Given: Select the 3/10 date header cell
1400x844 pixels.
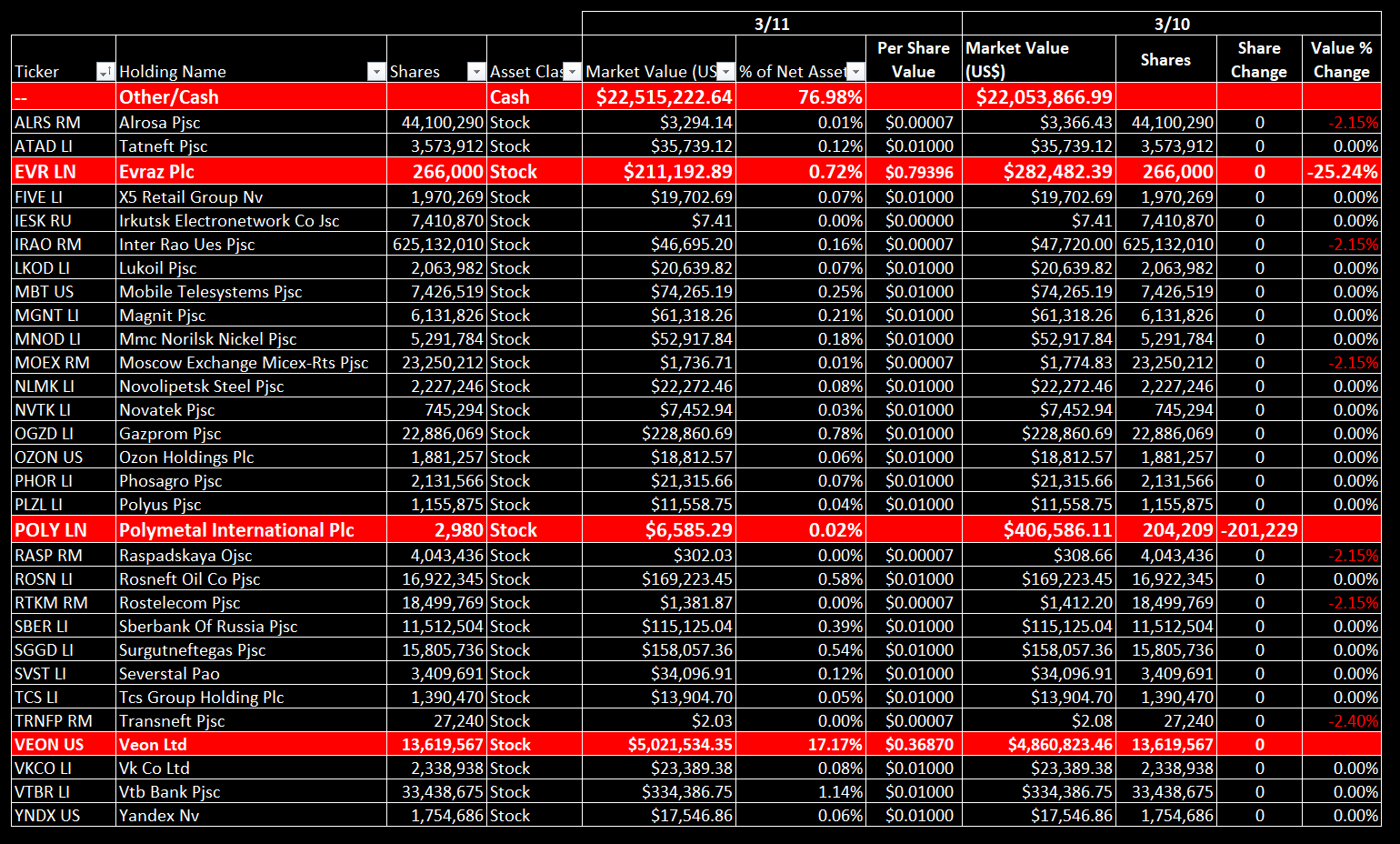Looking at the screenshot, I should click(1172, 24).
